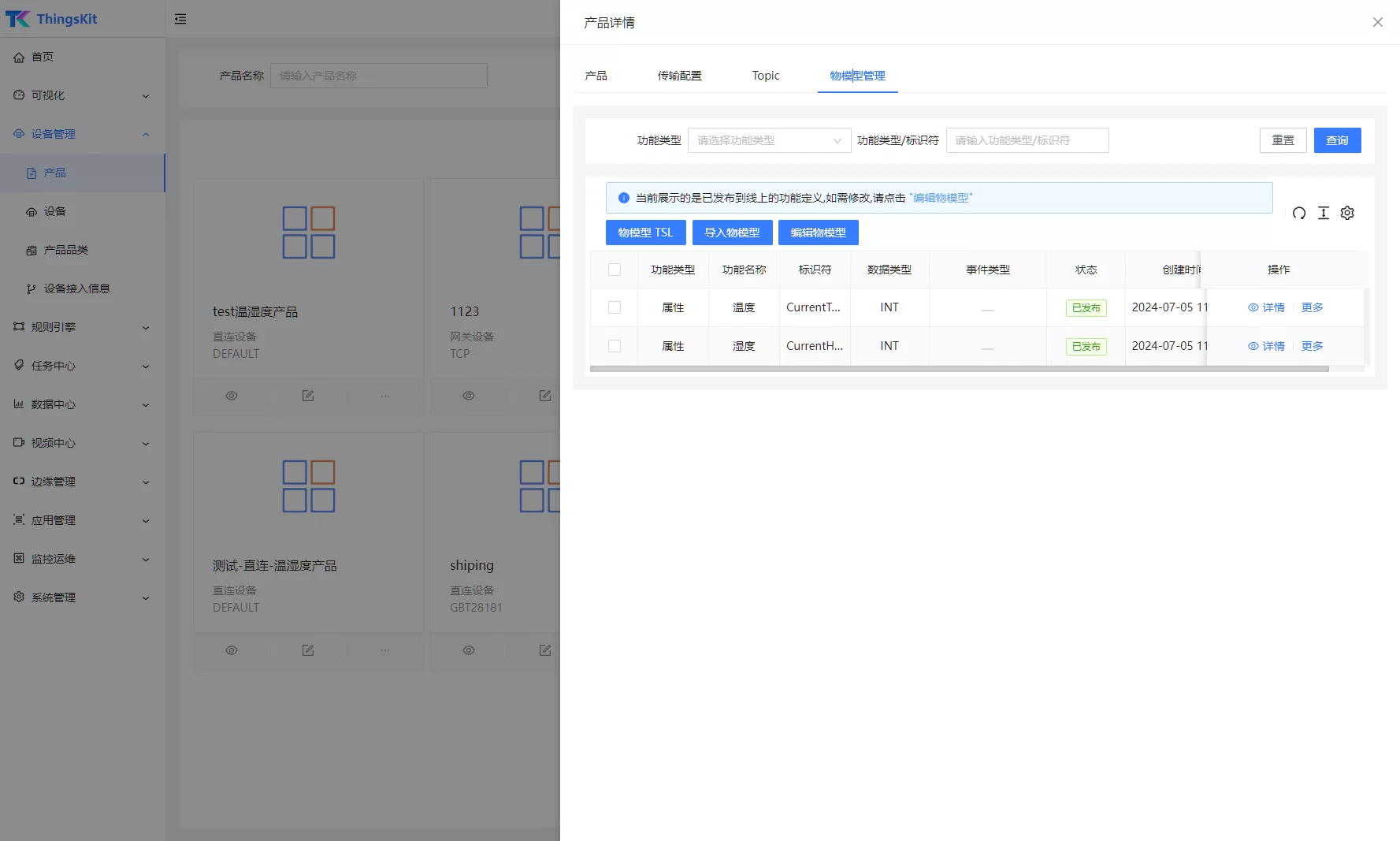Check the 温度 row checkbox

(x=615, y=307)
